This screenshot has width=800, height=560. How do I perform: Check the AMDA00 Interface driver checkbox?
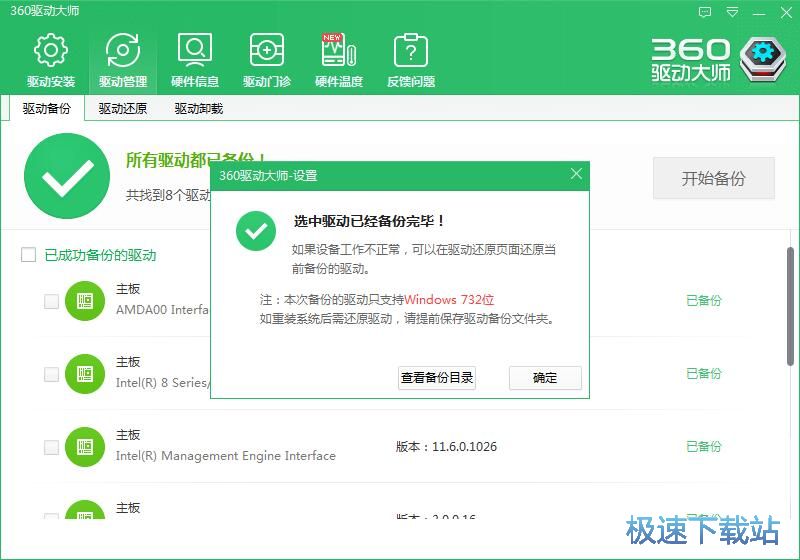(52, 301)
